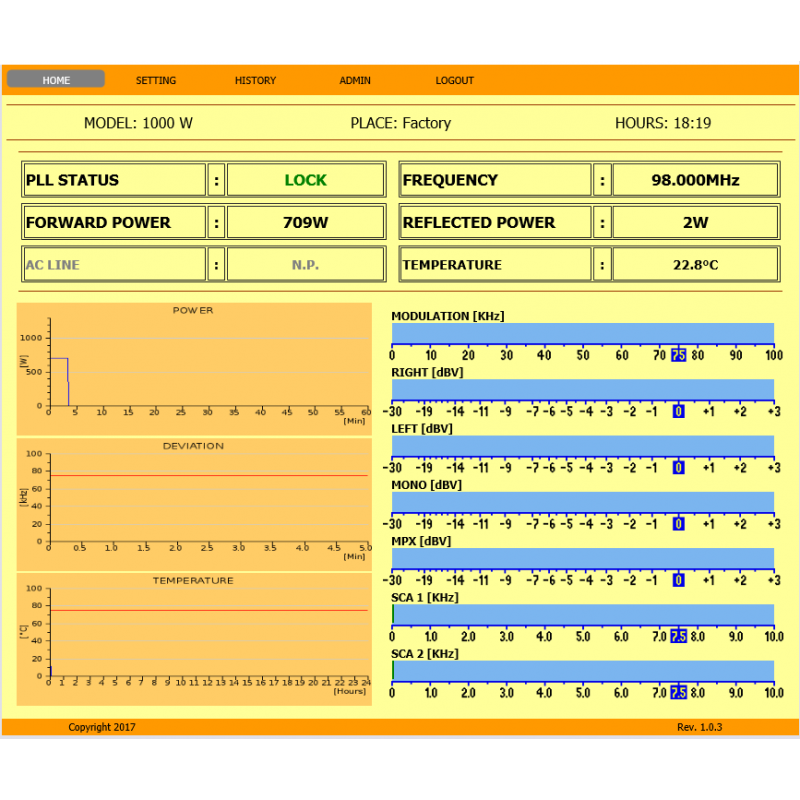Click the LOGOUT link
The height and width of the screenshot is (800, 800).
coord(455,80)
